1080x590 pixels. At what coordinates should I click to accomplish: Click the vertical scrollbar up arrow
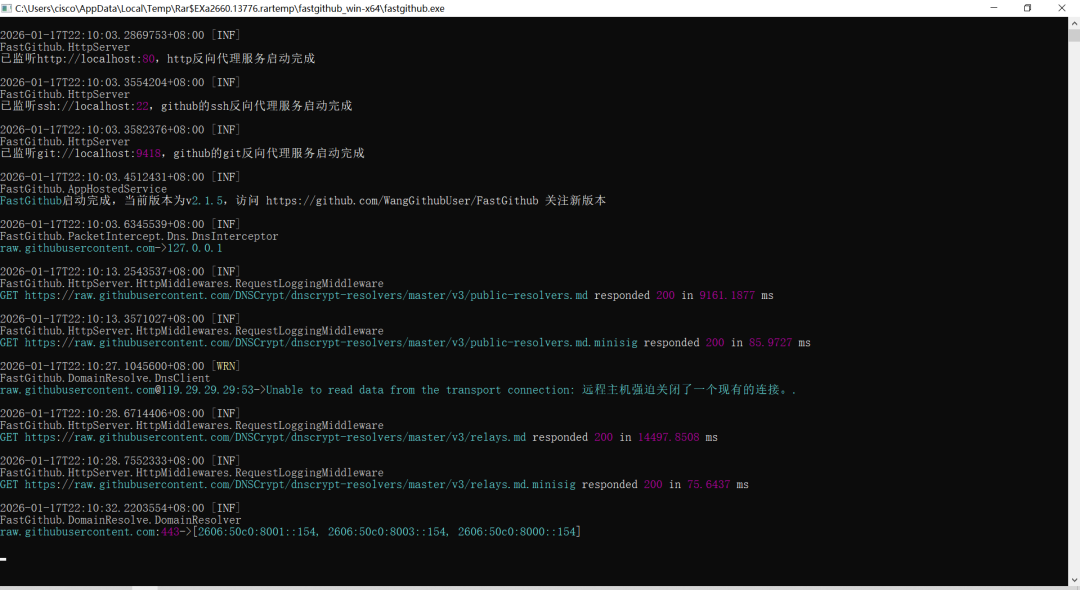(x=1074, y=23)
